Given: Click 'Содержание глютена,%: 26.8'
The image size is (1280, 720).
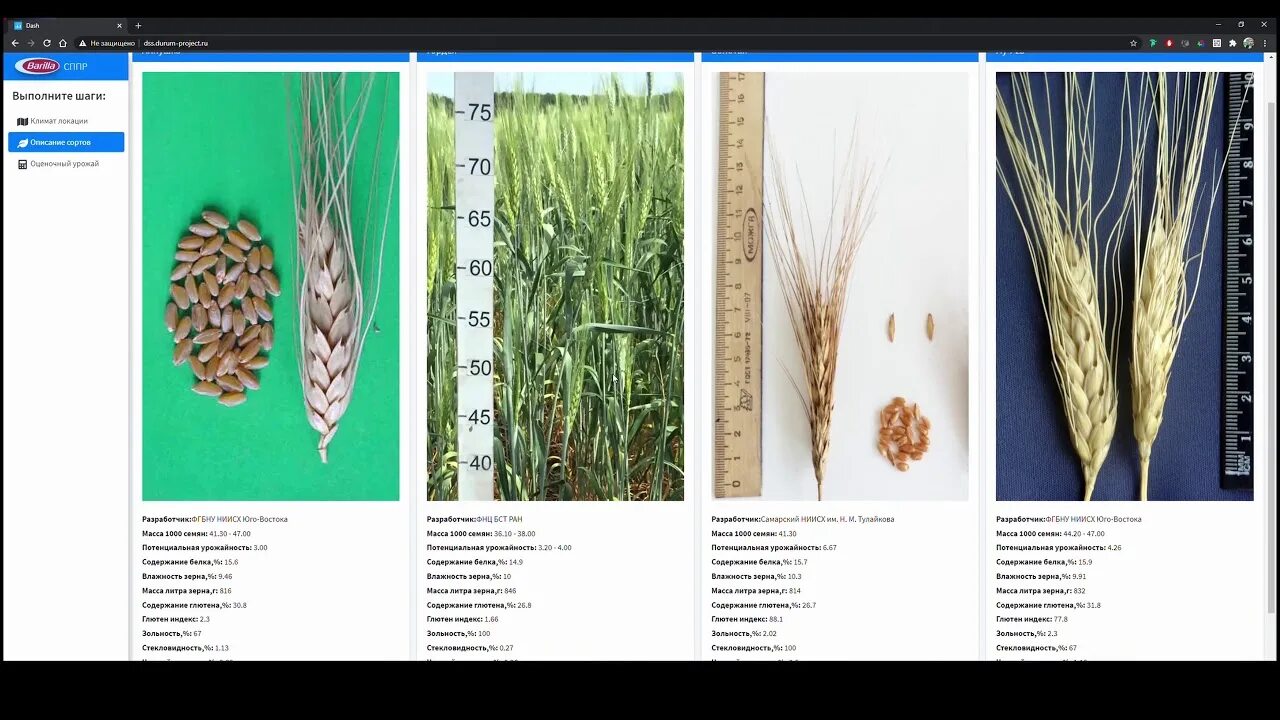Looking at the screenshot, I should click(x=479, y=605).
